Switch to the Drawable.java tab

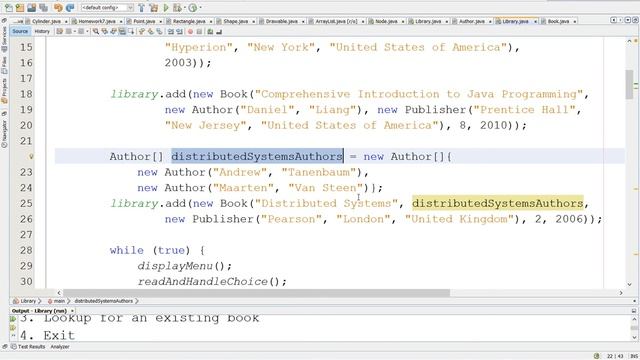pyautogui.click(x=281, y=21)
